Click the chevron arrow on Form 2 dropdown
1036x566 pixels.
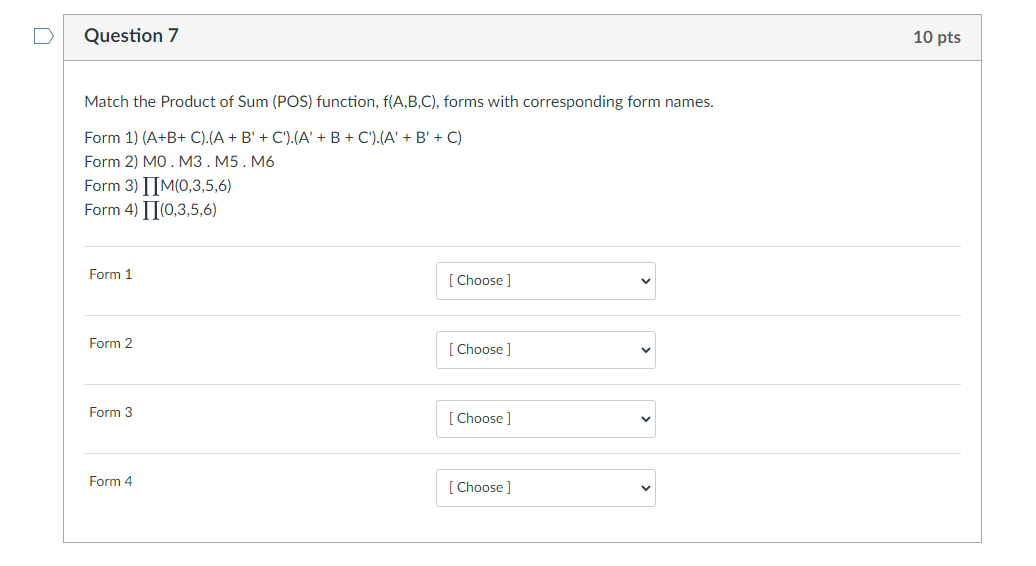tap(645, 350)
